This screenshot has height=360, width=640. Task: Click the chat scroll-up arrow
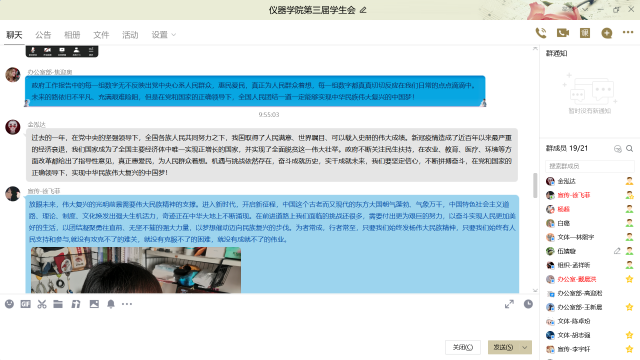tap(535, 49)
